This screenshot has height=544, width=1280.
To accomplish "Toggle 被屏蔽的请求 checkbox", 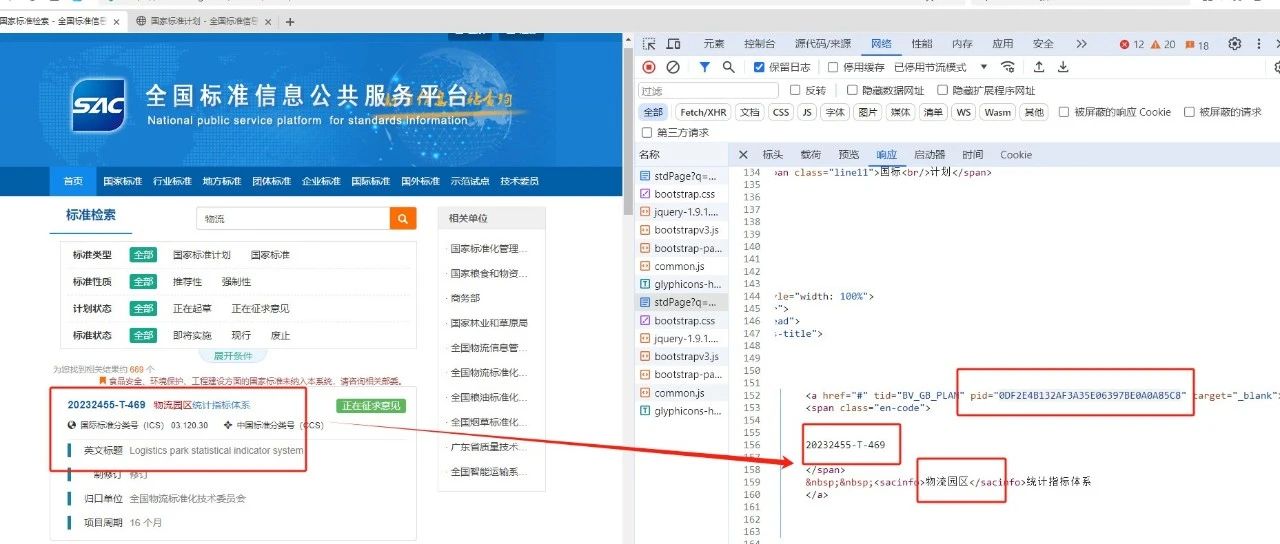I will (x=1189, y=112).
